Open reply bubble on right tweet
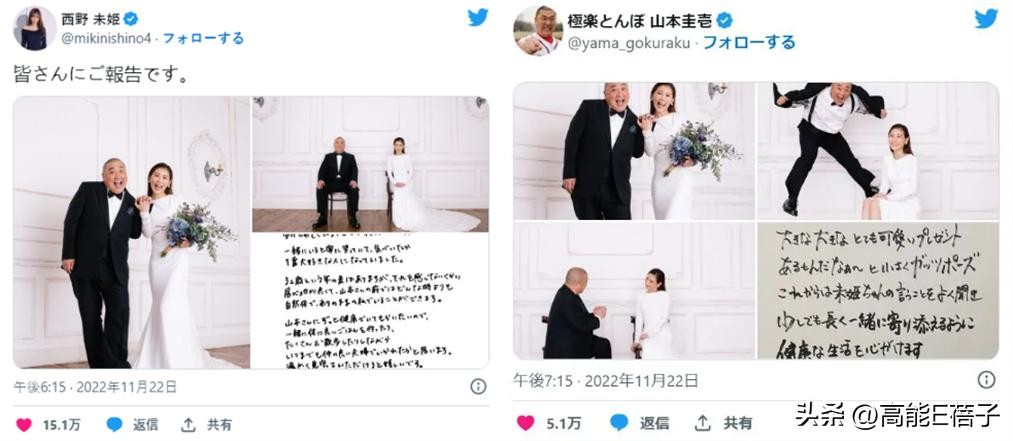 619,422
